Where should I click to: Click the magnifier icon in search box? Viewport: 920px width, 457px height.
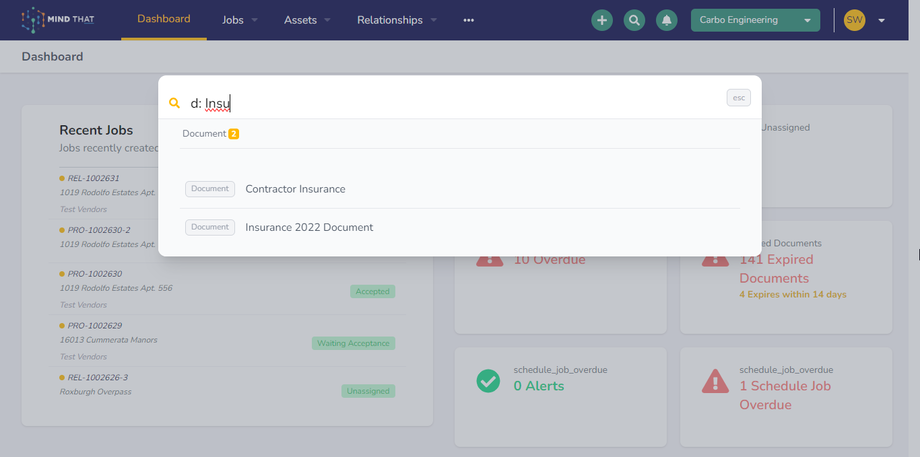(x=174, y=103)
